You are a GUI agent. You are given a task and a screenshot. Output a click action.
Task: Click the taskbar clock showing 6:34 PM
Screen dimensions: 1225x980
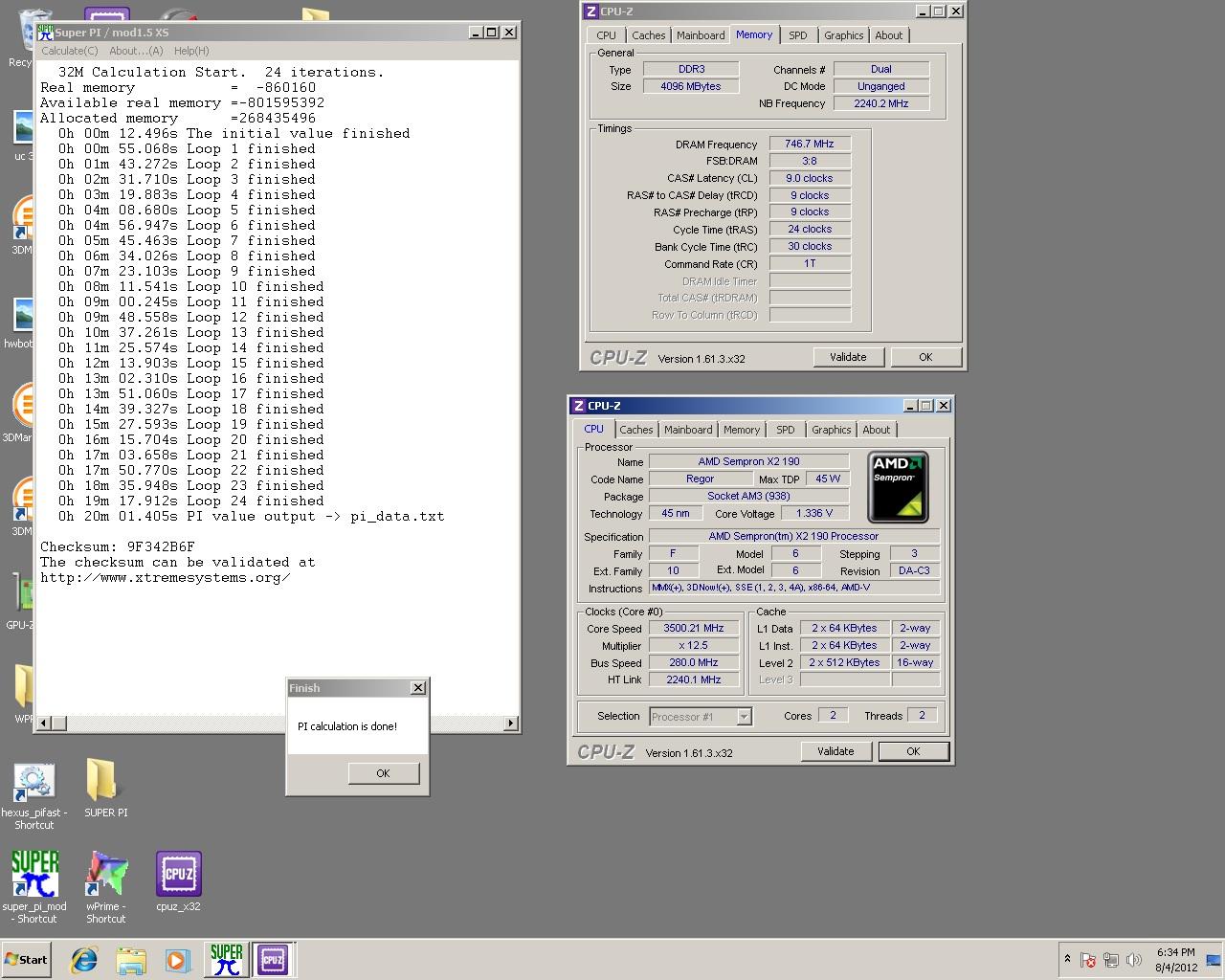[1175, 960]
